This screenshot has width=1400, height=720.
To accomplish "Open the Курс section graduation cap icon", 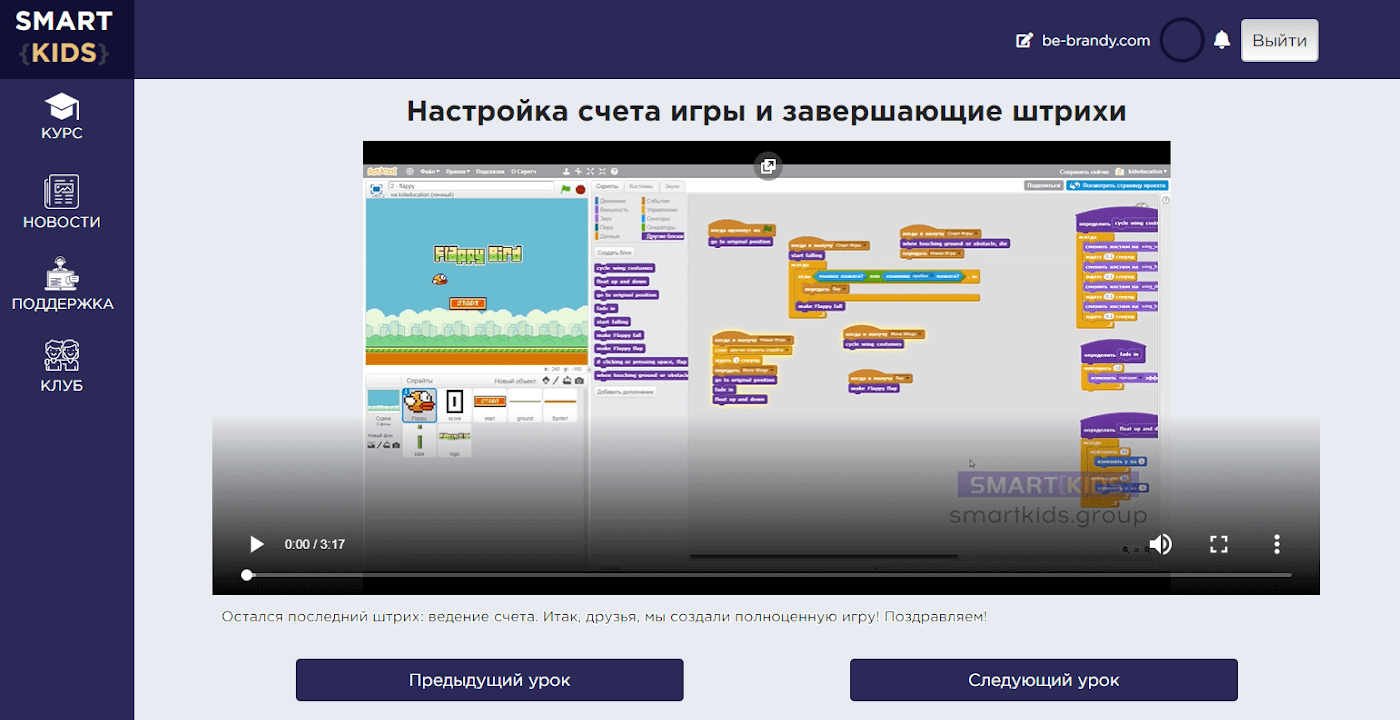I will [62, 106].
